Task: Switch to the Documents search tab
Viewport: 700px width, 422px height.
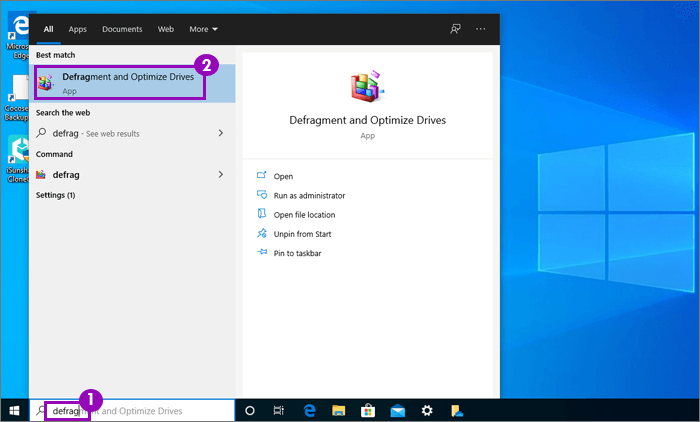Action: [x=122, y=29]
